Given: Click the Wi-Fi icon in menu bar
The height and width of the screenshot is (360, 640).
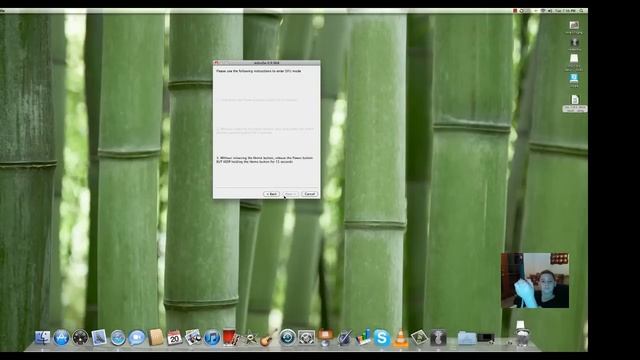Looking at the screenshot, I should [x=543, y=11].
